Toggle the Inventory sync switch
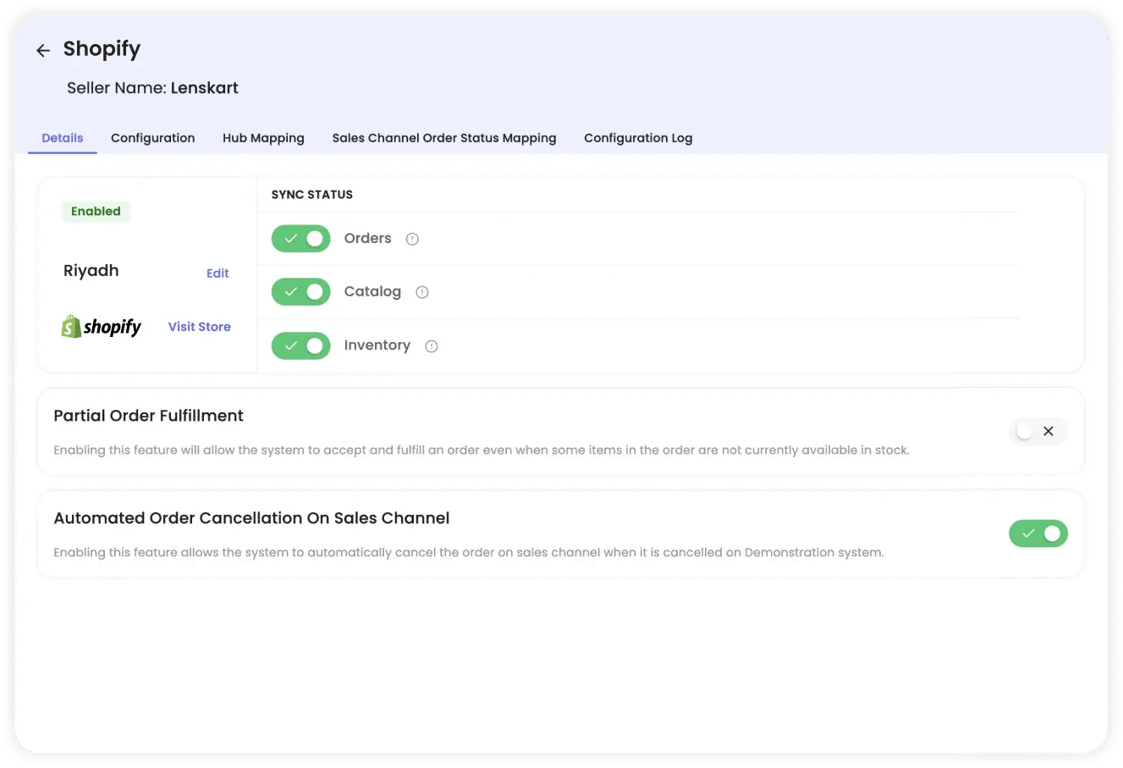Image resolution: width=1123 pixels, height=768 pixels. pos(301,345)
